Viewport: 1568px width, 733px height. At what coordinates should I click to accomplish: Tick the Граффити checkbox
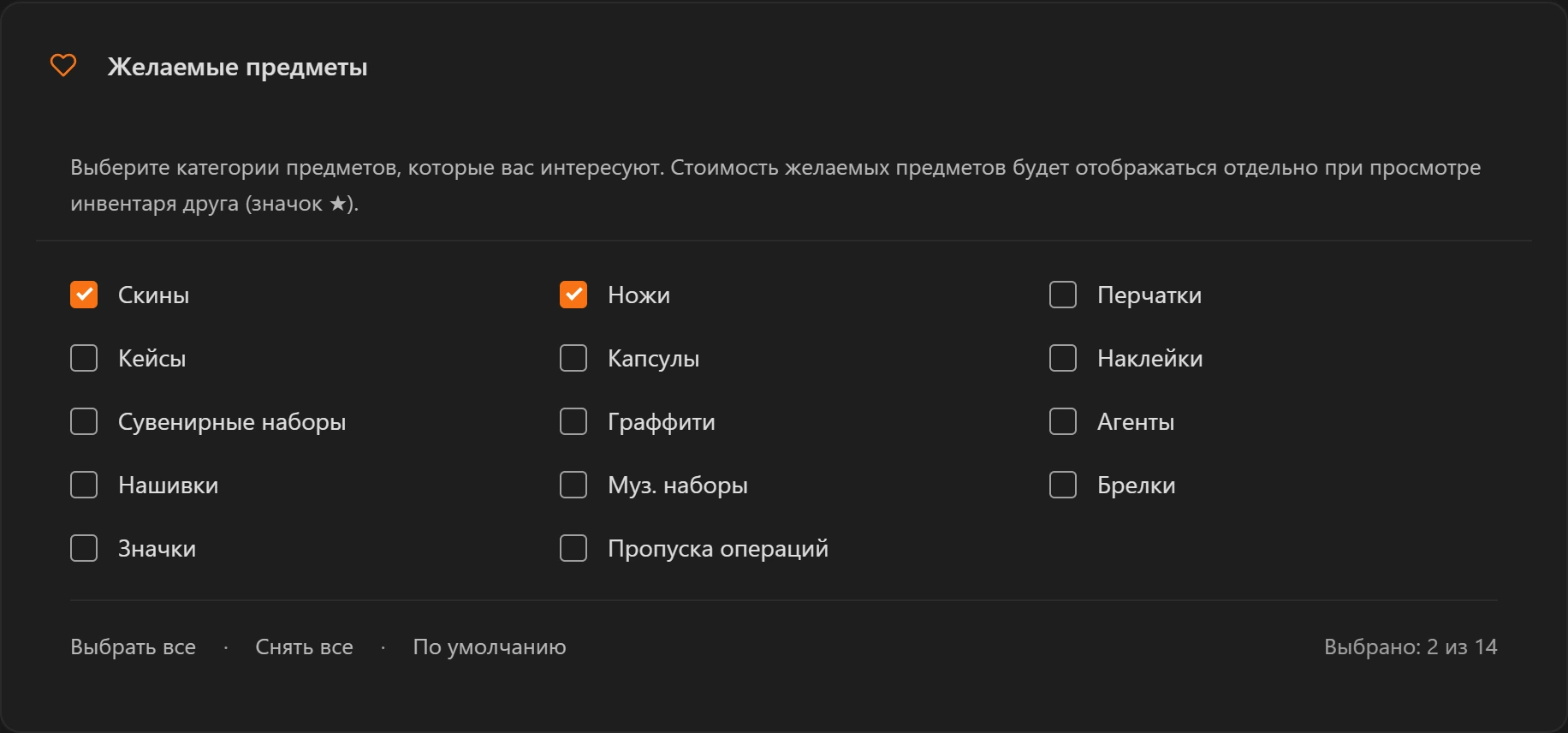[x=573, y=421]
